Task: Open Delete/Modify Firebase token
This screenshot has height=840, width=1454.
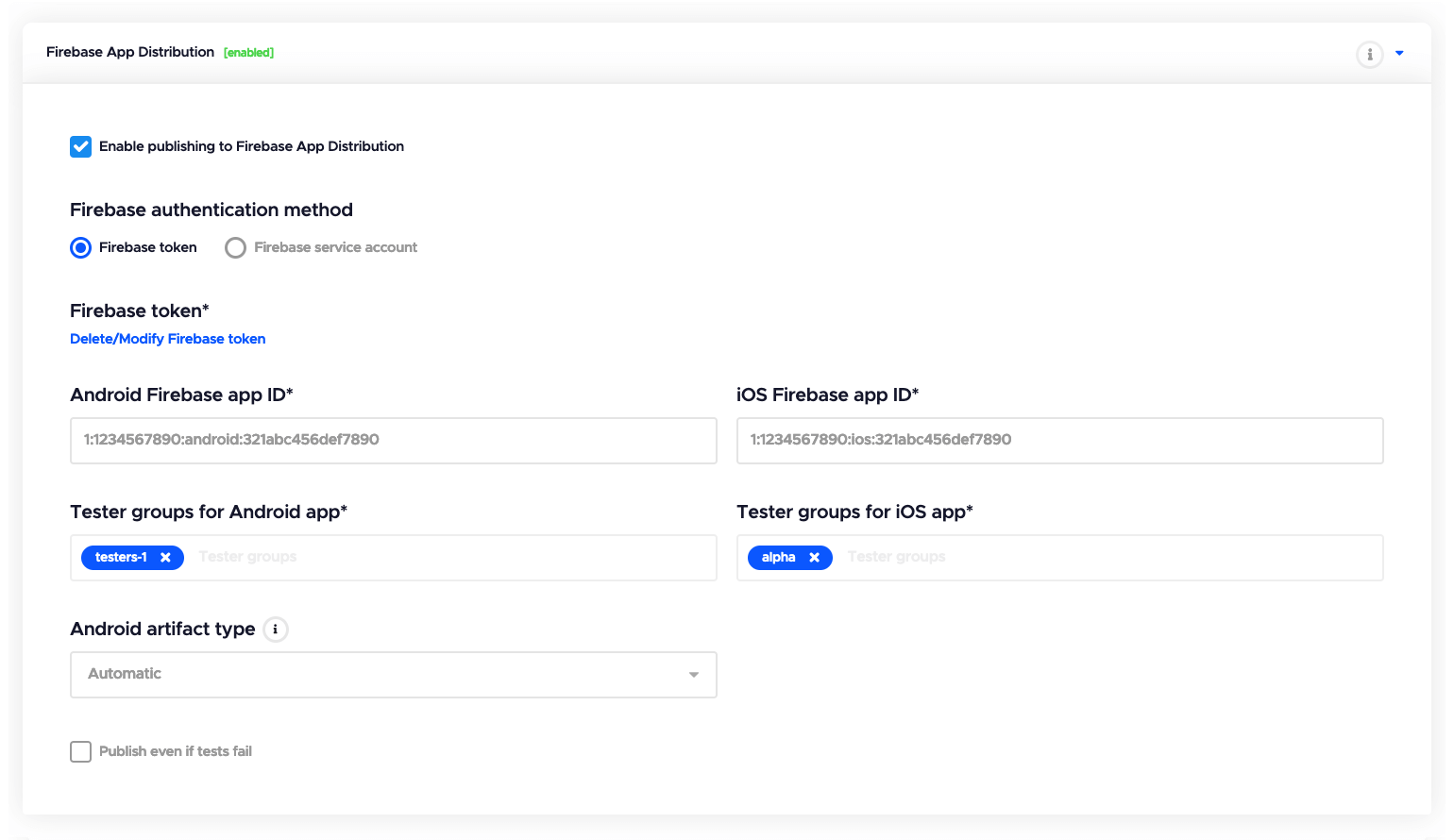Action: pyautogui.click(x=167, y=339)
